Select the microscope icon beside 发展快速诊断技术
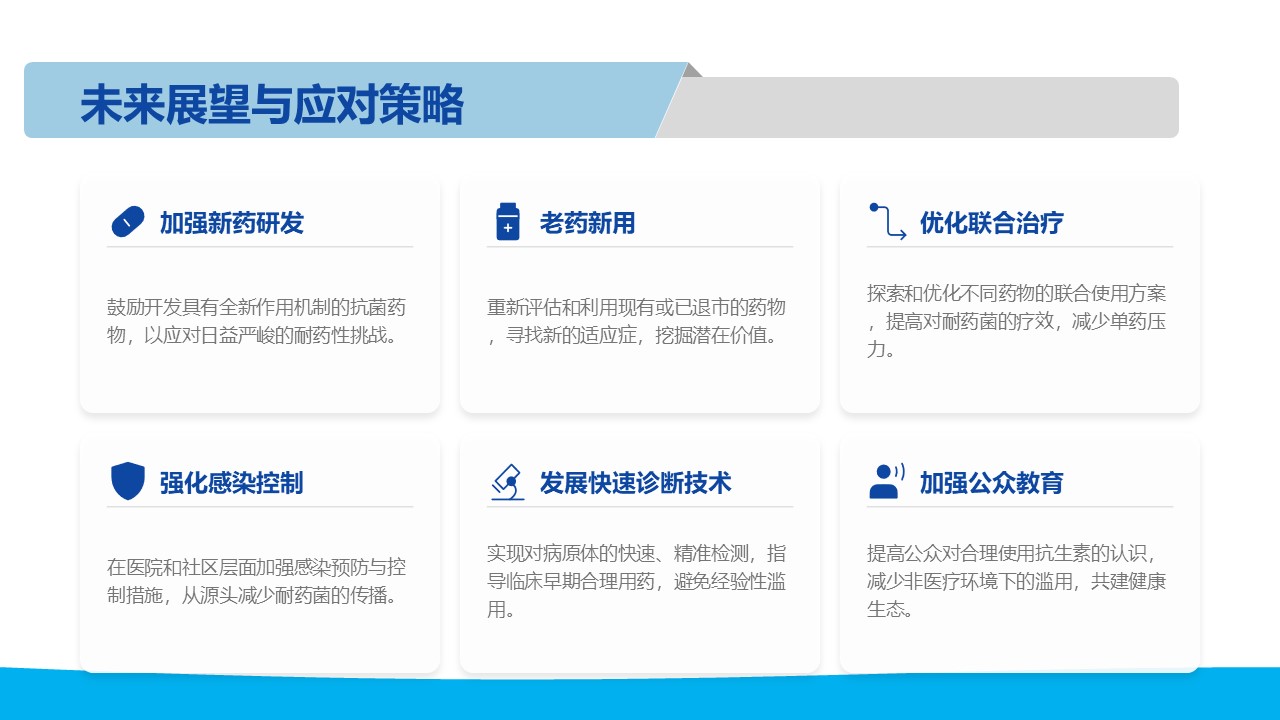Viewport: 1280px width, 720px height. click(x=508, y=481)
